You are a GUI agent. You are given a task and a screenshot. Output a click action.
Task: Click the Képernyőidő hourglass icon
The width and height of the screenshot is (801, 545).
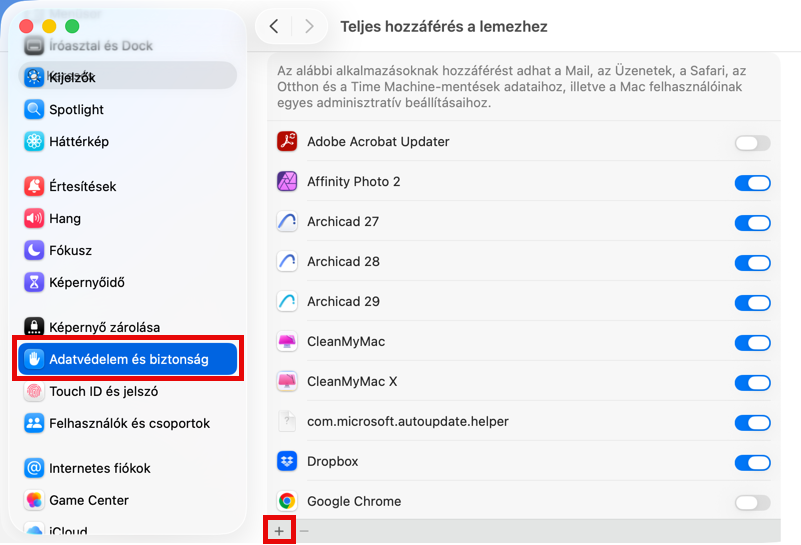click(34, 282)
